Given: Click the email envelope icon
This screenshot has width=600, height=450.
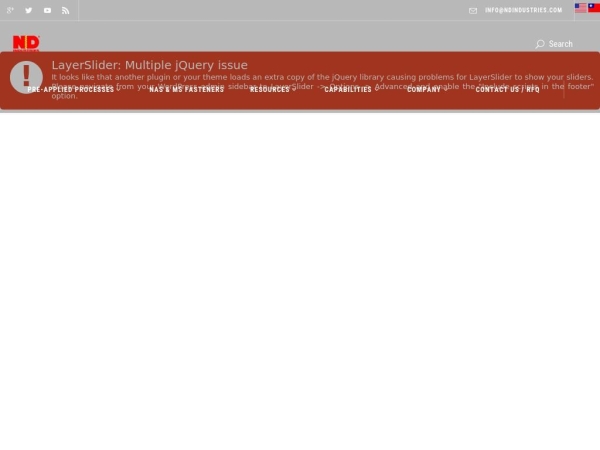Looking at the screenshot, I should click(473, 11).
